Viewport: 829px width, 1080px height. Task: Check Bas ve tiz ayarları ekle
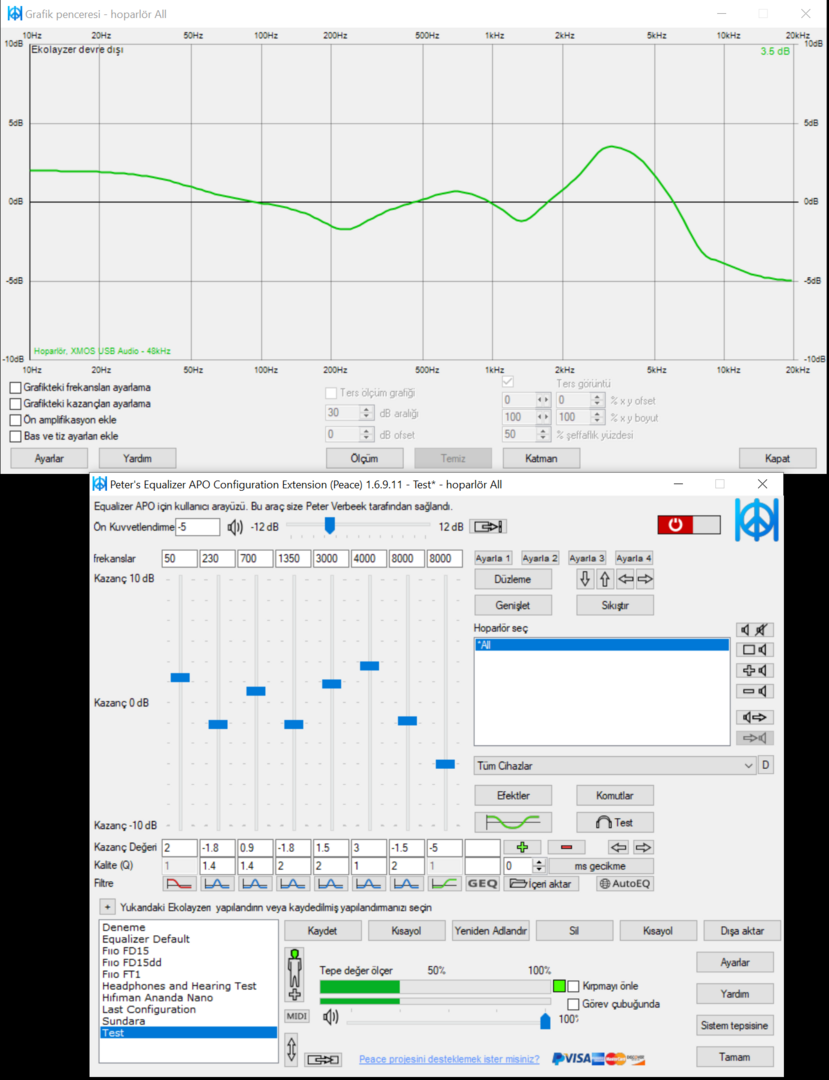(x=15, y=436)
